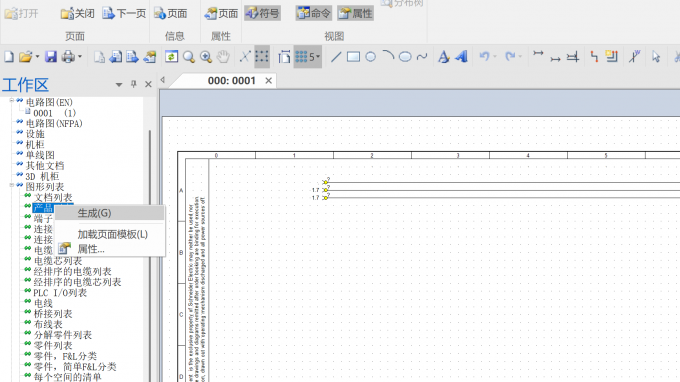The image size is (680, 382).
Task: Select 3D 机柜 tree item
Action: point(42,176)
